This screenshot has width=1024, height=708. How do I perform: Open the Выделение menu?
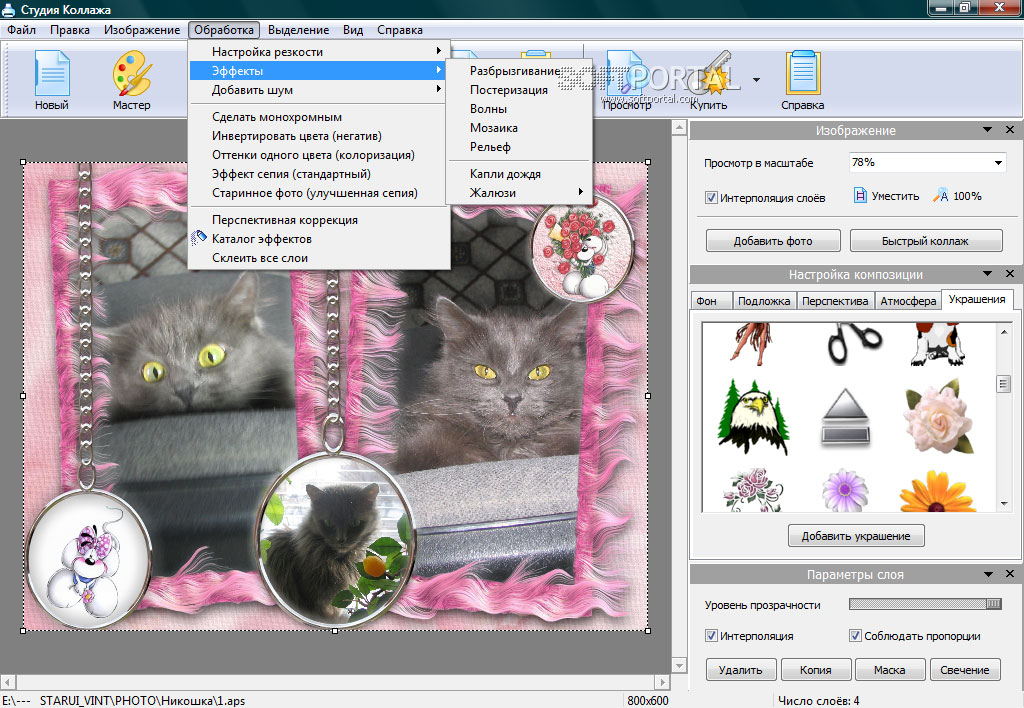tap(298, 29)
